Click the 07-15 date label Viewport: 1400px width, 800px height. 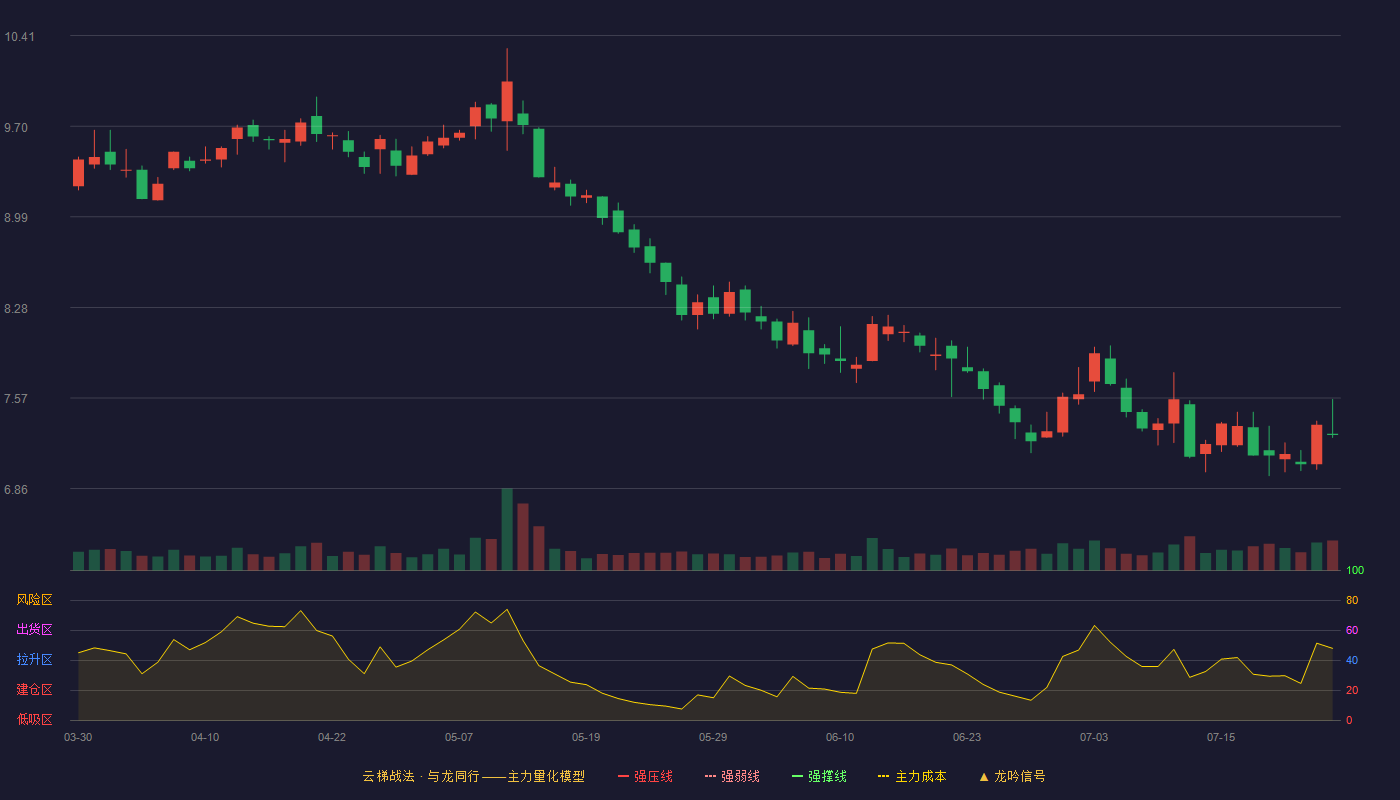click(x=1221, y=737)
